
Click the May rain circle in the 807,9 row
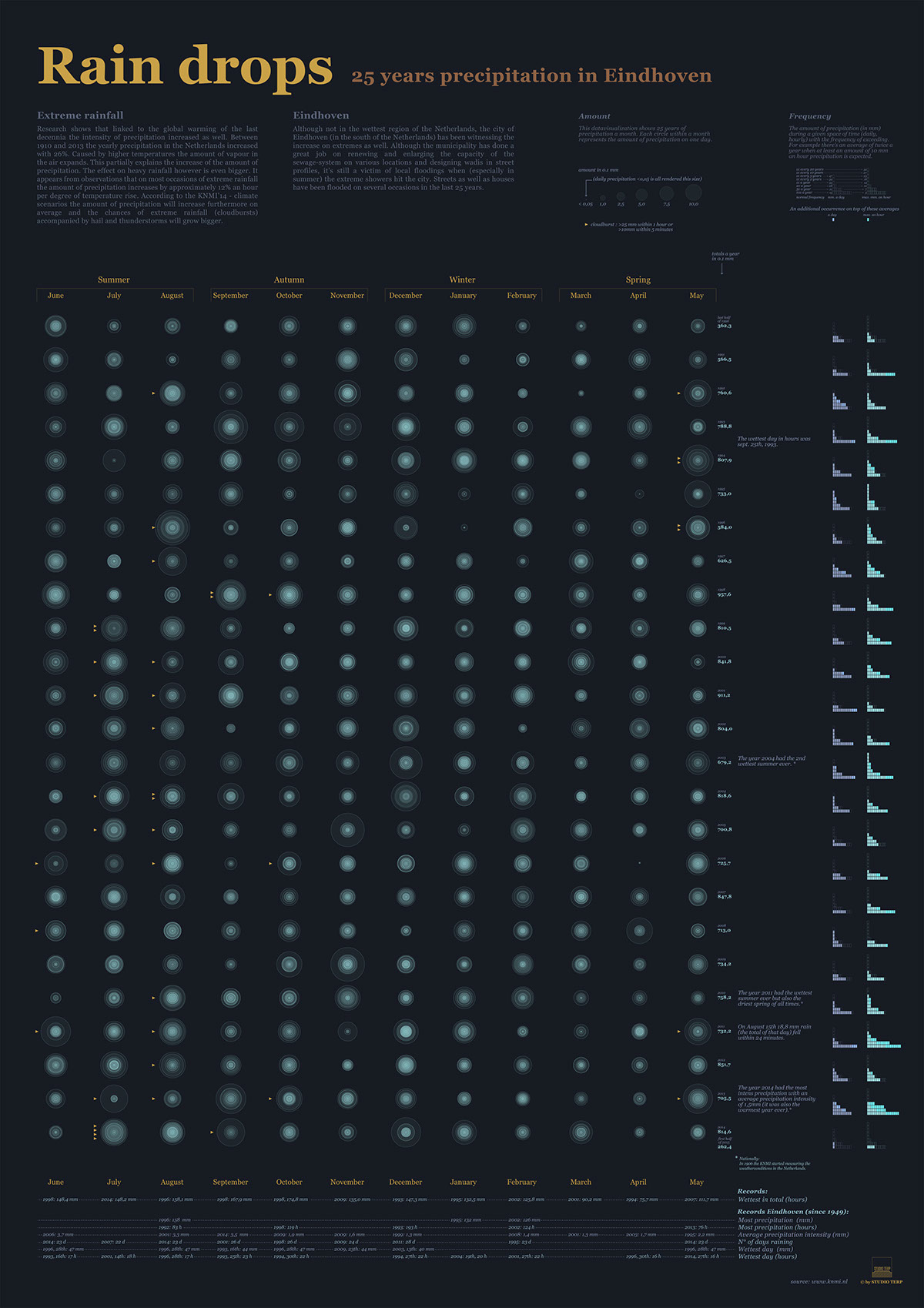tap(698, 460)
